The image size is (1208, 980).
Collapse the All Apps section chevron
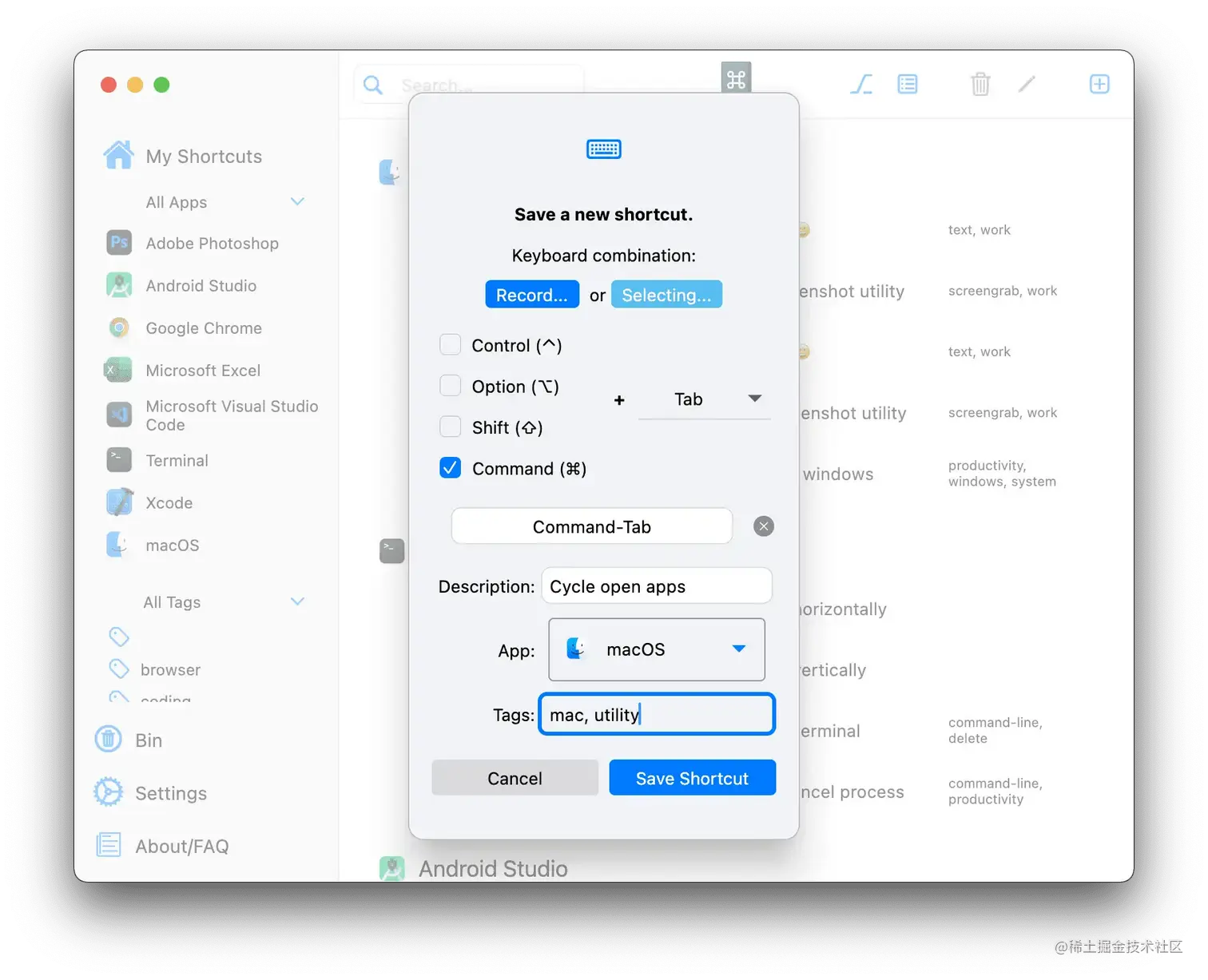pos(297,202)
